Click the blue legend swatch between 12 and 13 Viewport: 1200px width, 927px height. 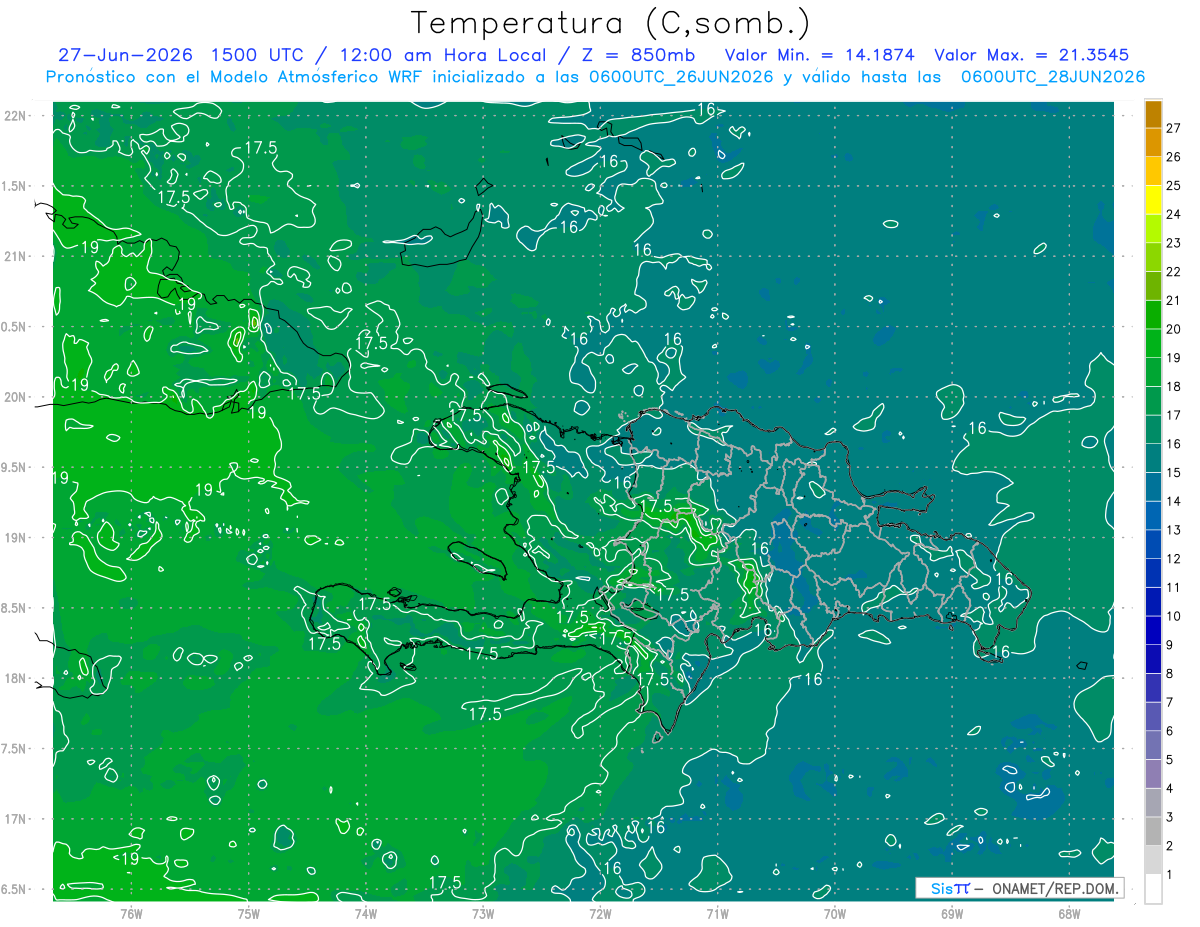point(1153,544)
